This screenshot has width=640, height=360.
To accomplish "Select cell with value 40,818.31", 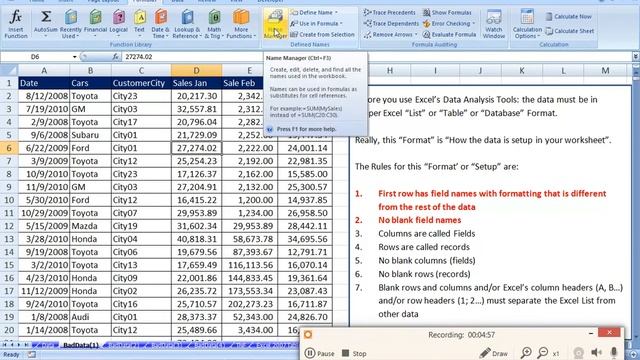I will [x=196, y=239].
